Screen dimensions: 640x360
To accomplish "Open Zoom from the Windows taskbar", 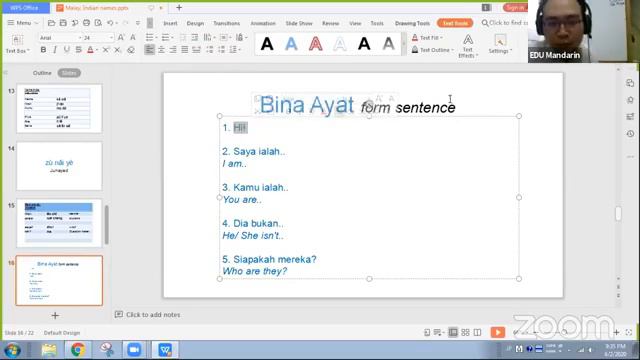I will click(134, 350).
